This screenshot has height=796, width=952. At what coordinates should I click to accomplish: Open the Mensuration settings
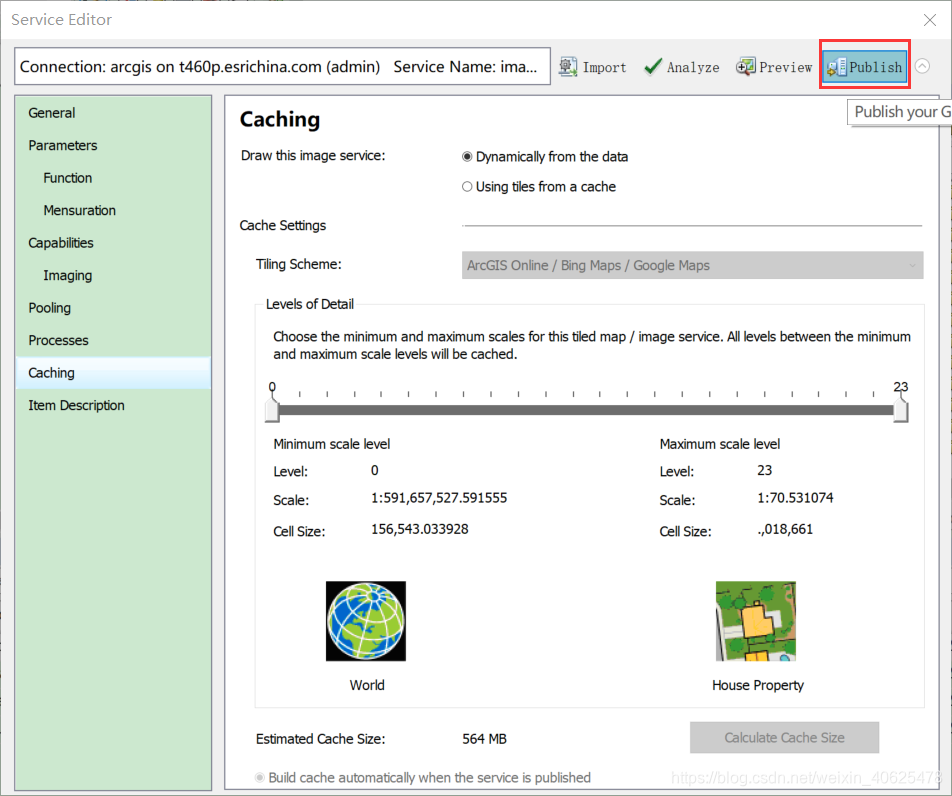point(113,210)
